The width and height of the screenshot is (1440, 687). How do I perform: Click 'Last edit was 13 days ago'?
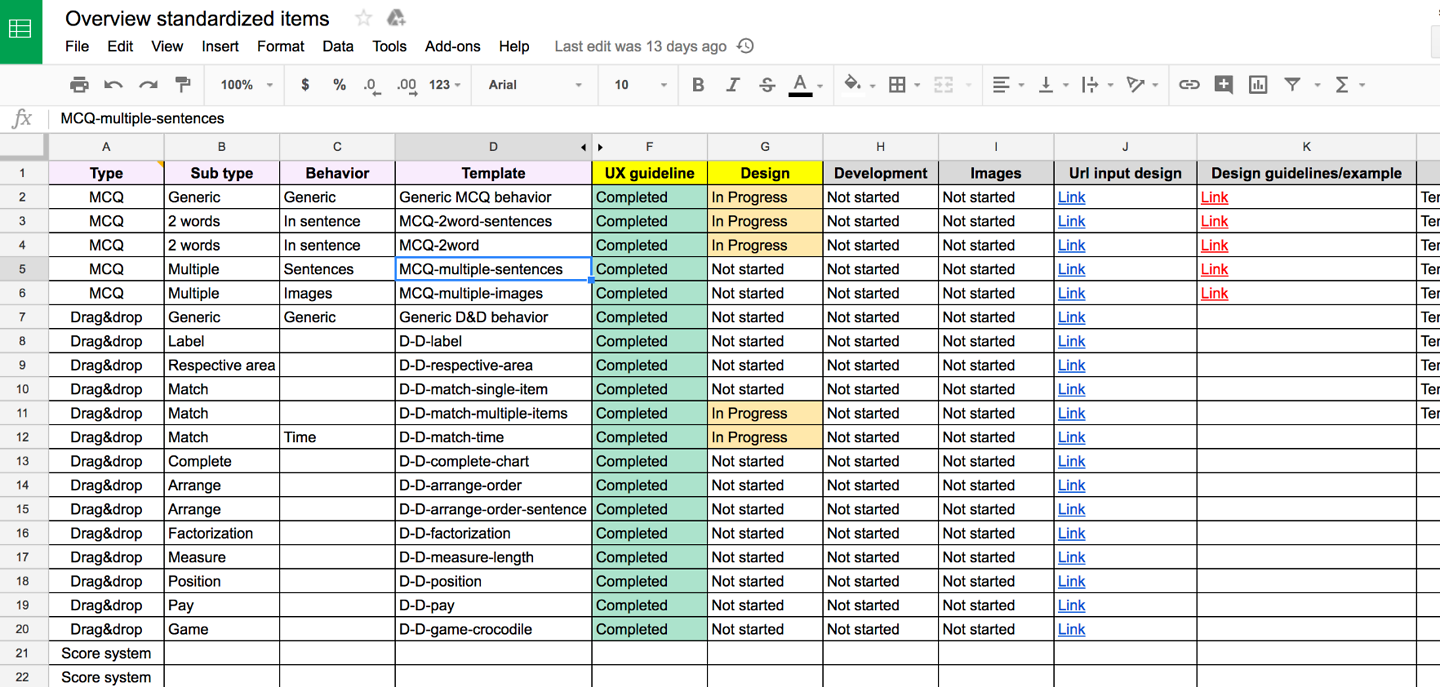pyautogui.click(x=640, y=46)
